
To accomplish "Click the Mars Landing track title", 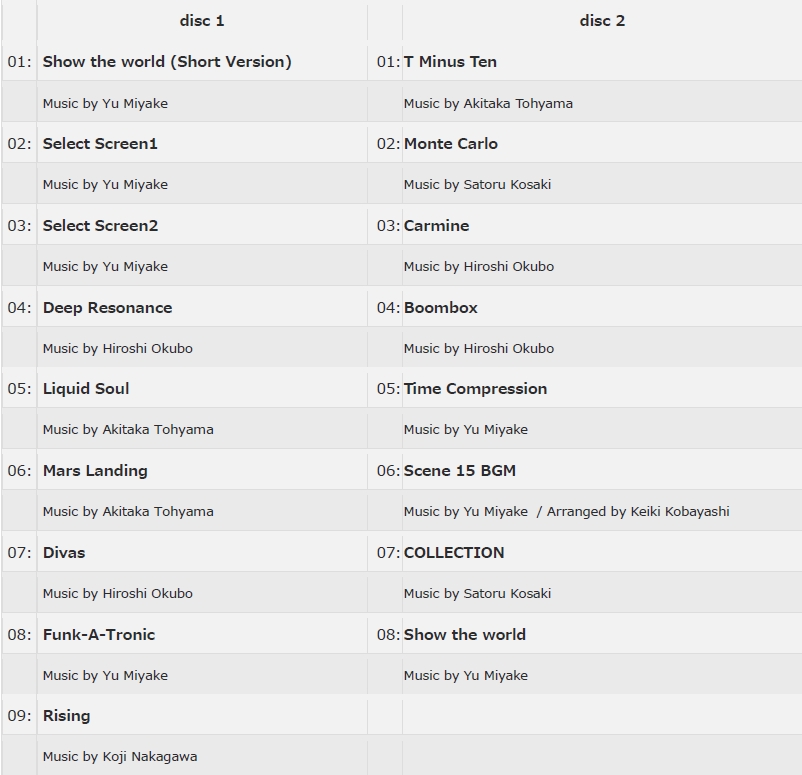I will (x=95, y=471).
